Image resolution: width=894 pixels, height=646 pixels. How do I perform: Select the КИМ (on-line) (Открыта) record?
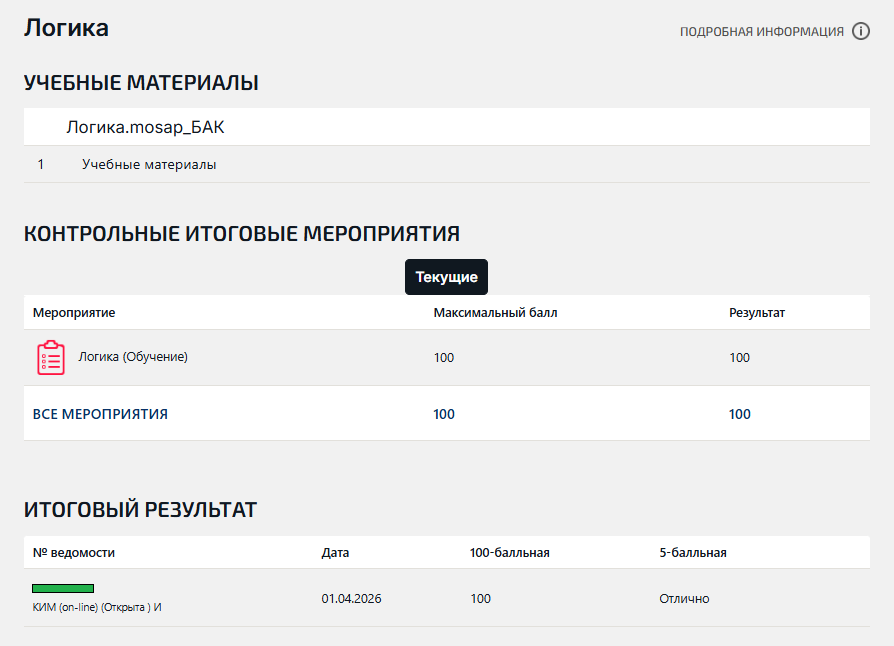96,607
